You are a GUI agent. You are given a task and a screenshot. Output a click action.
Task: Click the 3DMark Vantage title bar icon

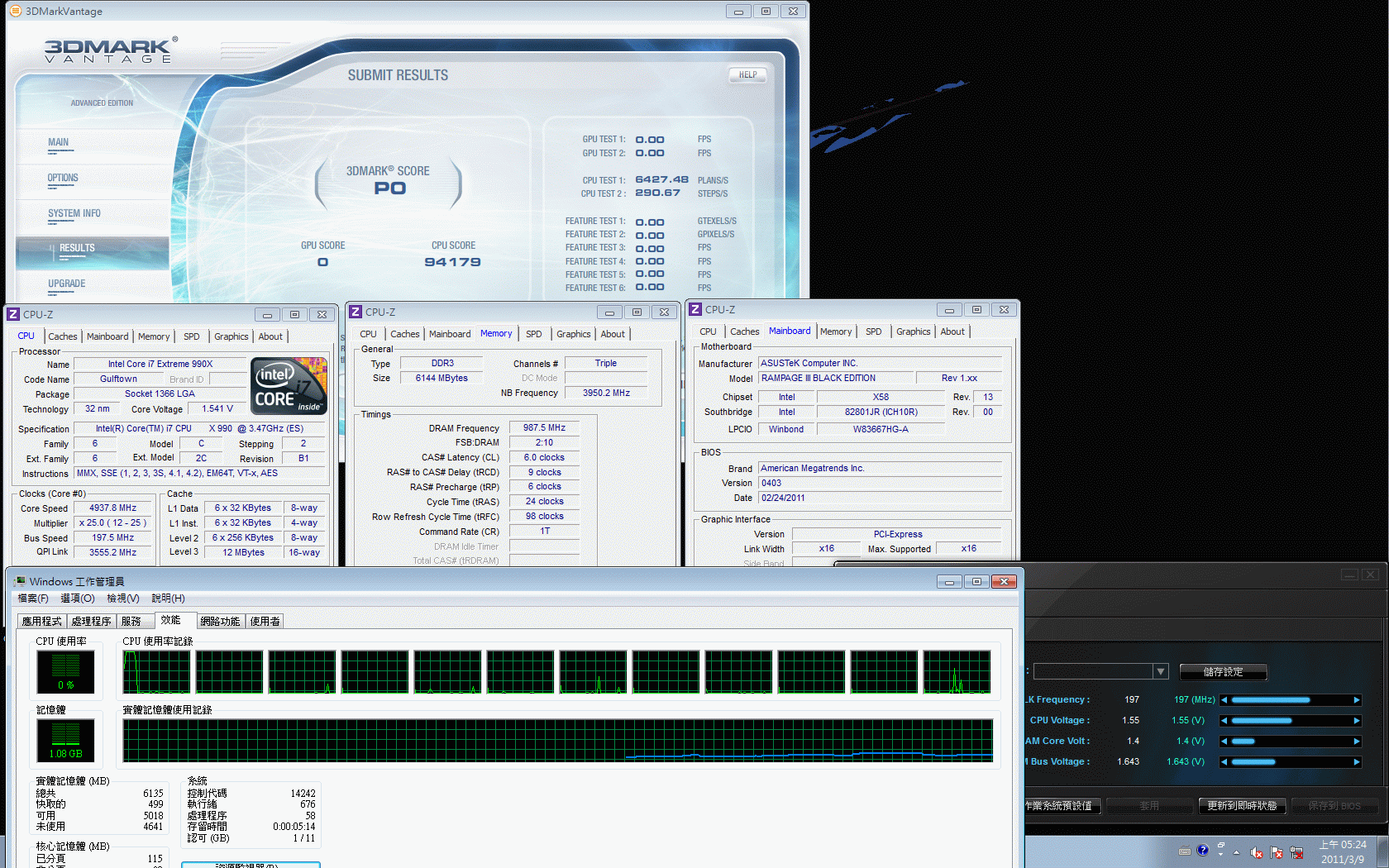(x=15, y=11)
